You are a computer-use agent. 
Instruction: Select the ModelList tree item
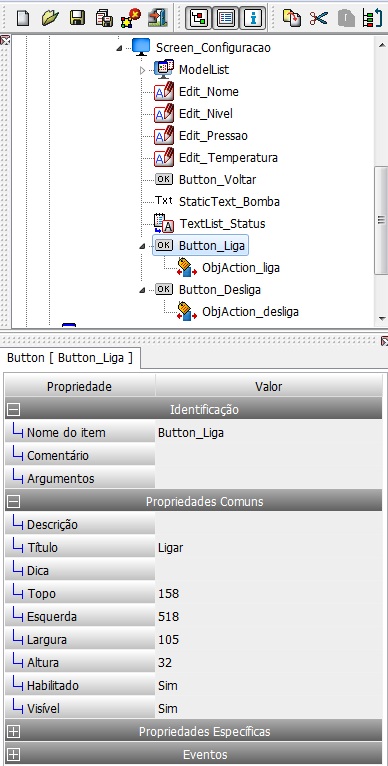tap(204, 69)
